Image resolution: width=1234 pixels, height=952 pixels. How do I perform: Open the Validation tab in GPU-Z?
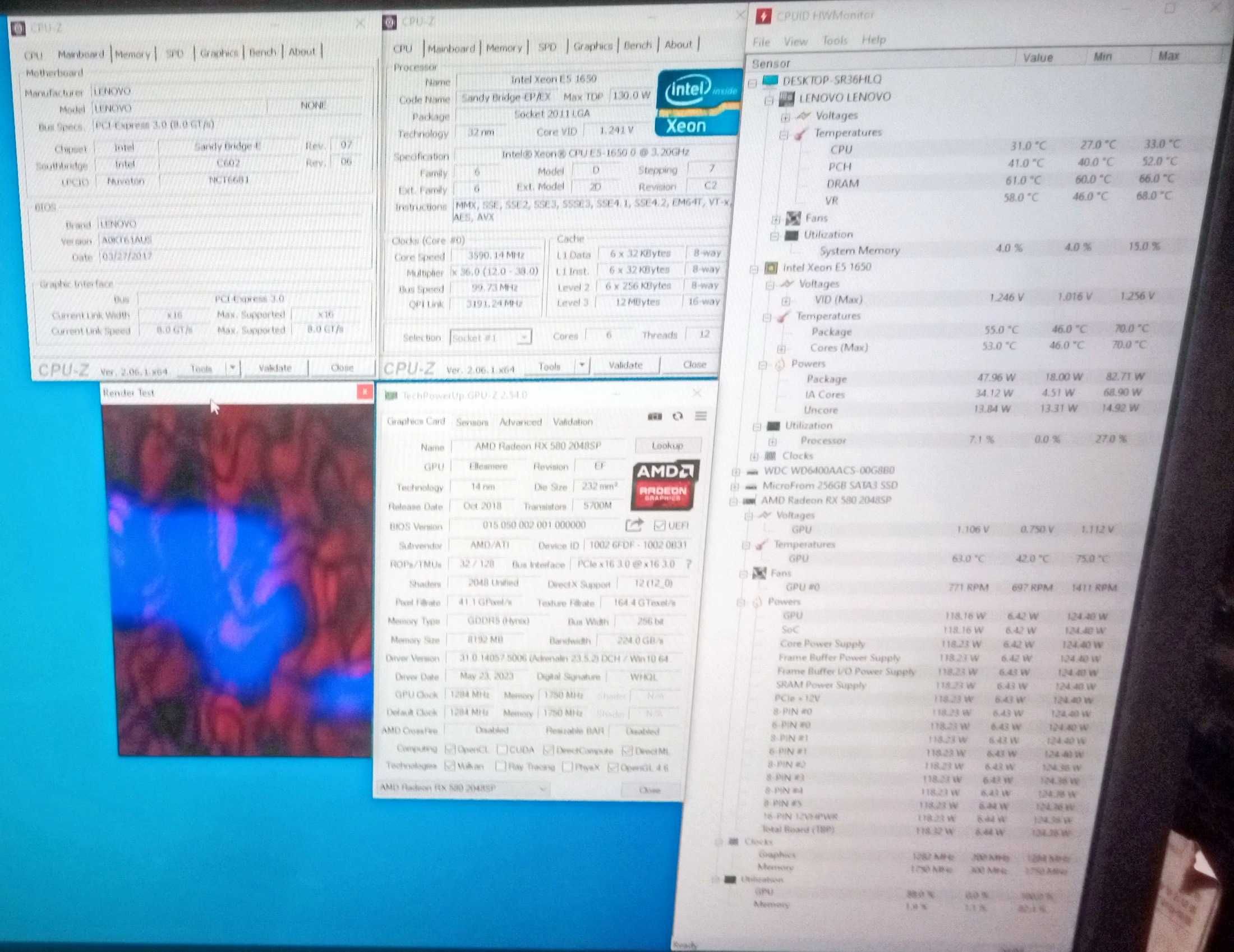coord(572,421)
